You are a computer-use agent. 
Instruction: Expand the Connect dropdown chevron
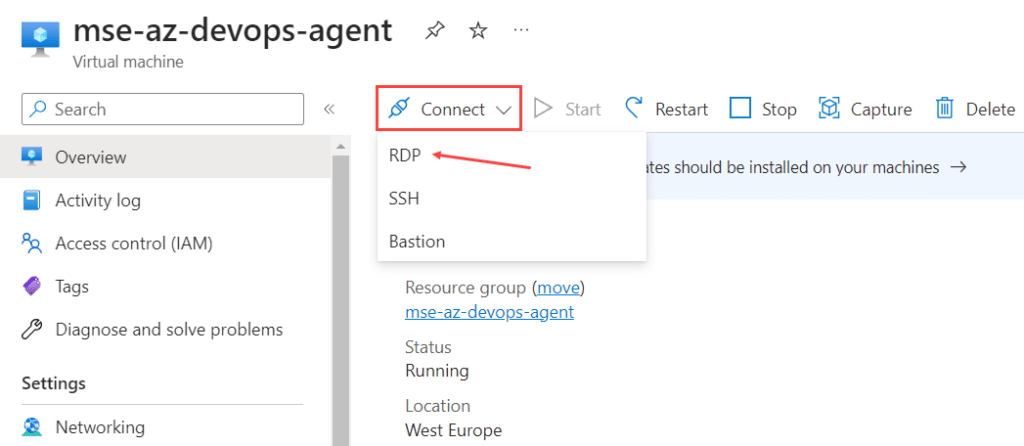(504, 110)
